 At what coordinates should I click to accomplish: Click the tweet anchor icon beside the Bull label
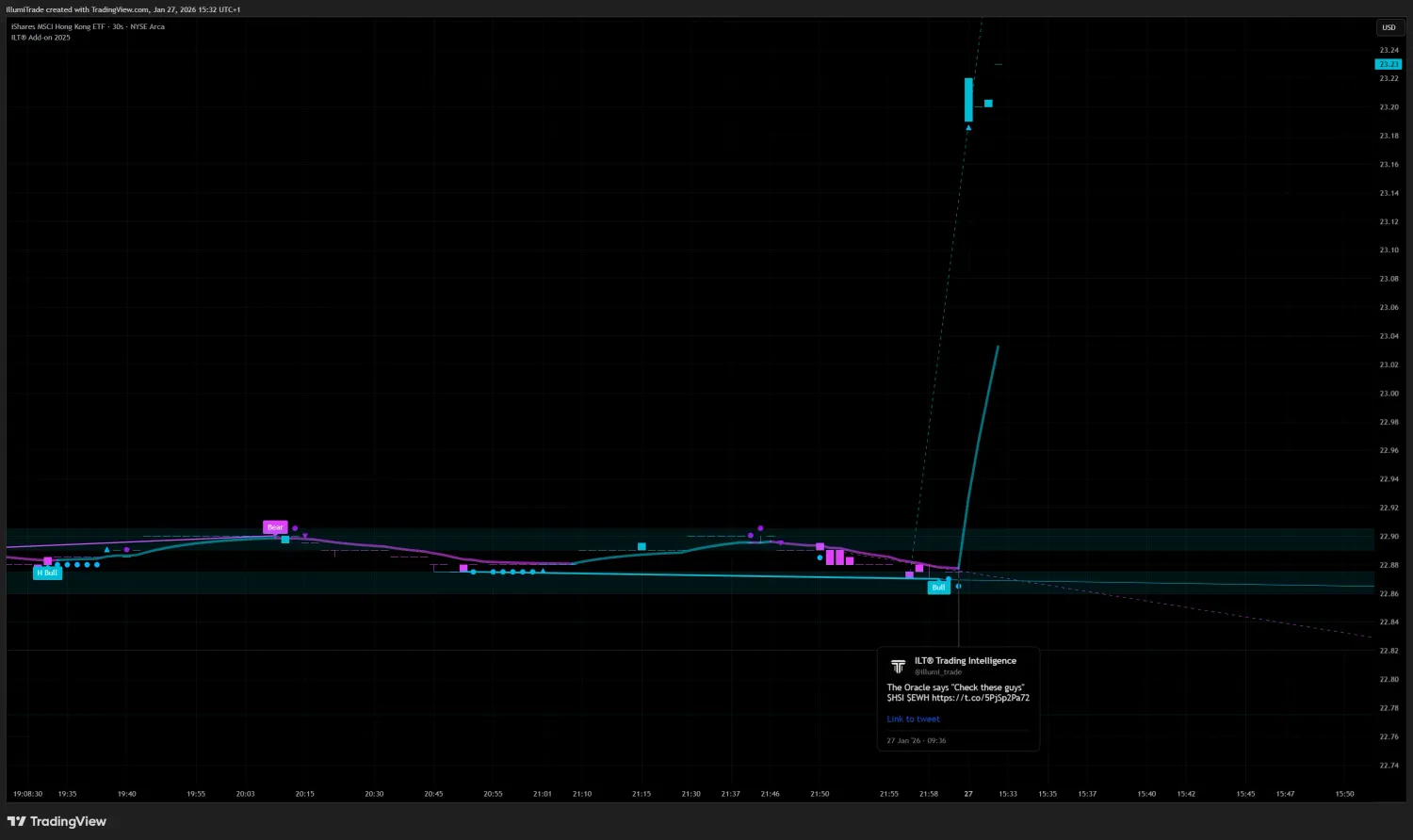click(958, 587)
